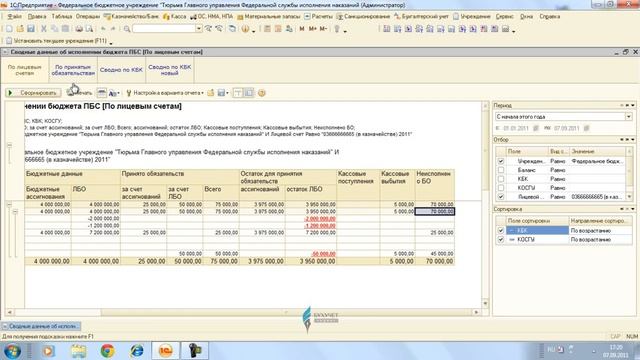This screenshot has width=640, height=360.
Task: Click the save settings diskette icon in report toolbar
Action: tap(221, 93)
